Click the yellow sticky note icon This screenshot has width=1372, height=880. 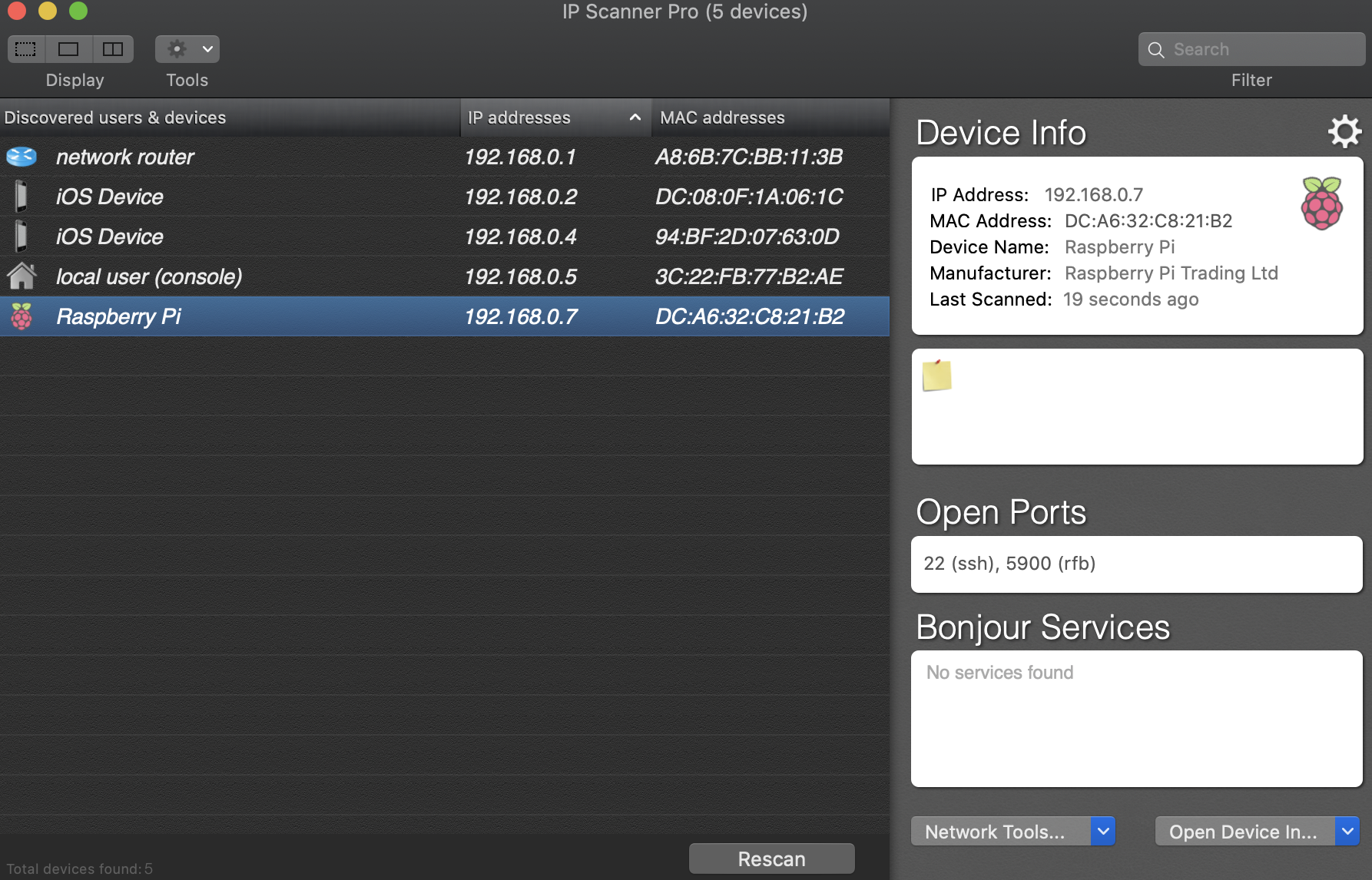pyautogui.click(x=936, y=375)
